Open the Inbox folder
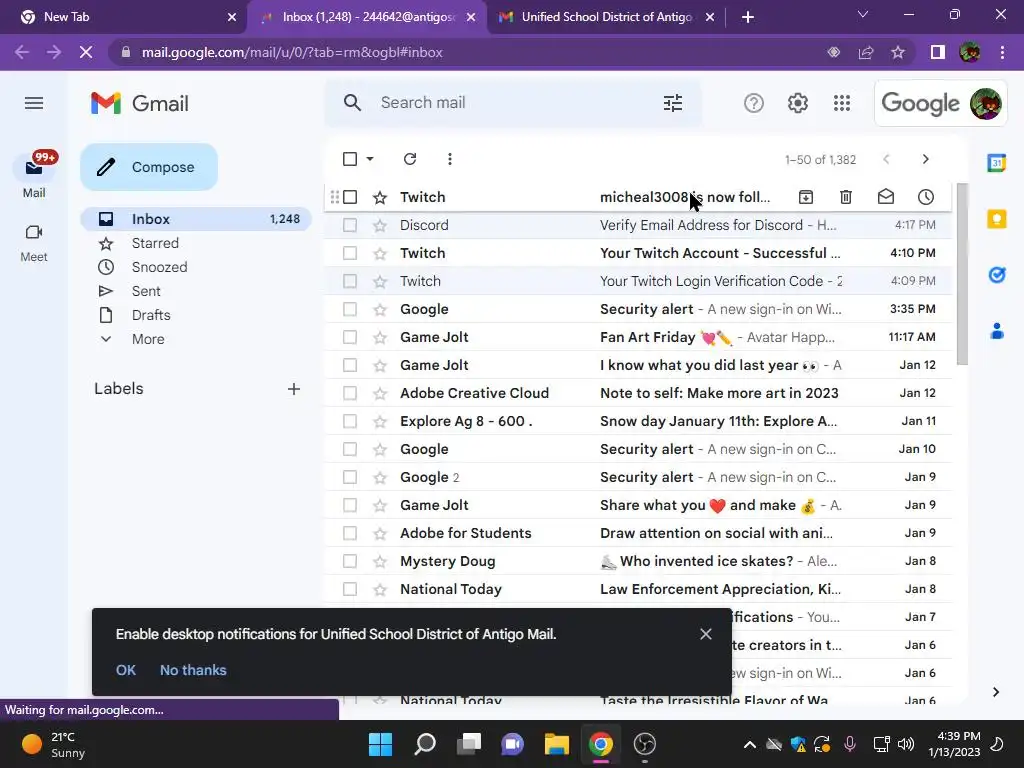The image size is (1024, 768). click(x=196, y=219)
